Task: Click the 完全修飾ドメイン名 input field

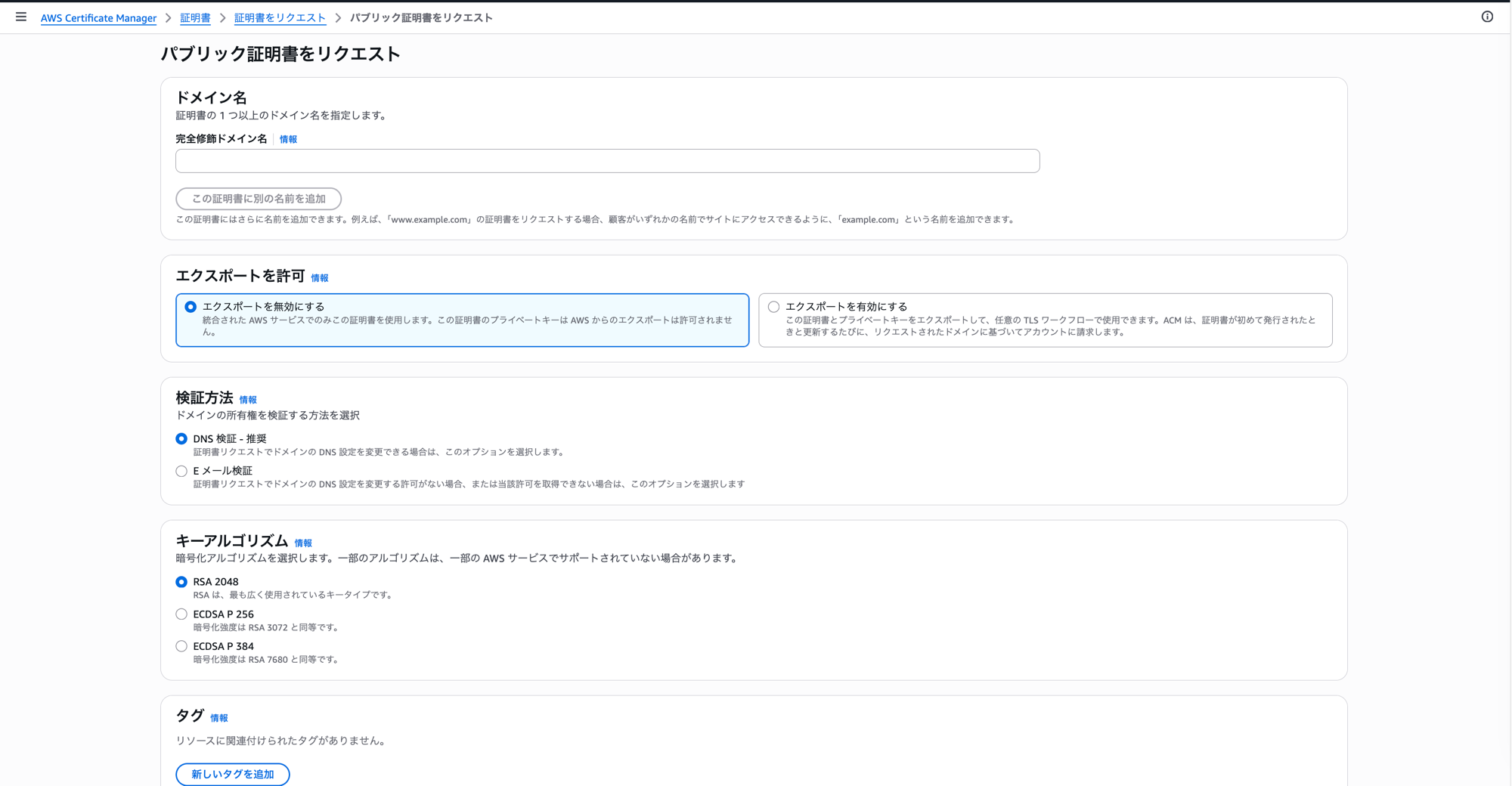Action: click(x=607, y=161)
